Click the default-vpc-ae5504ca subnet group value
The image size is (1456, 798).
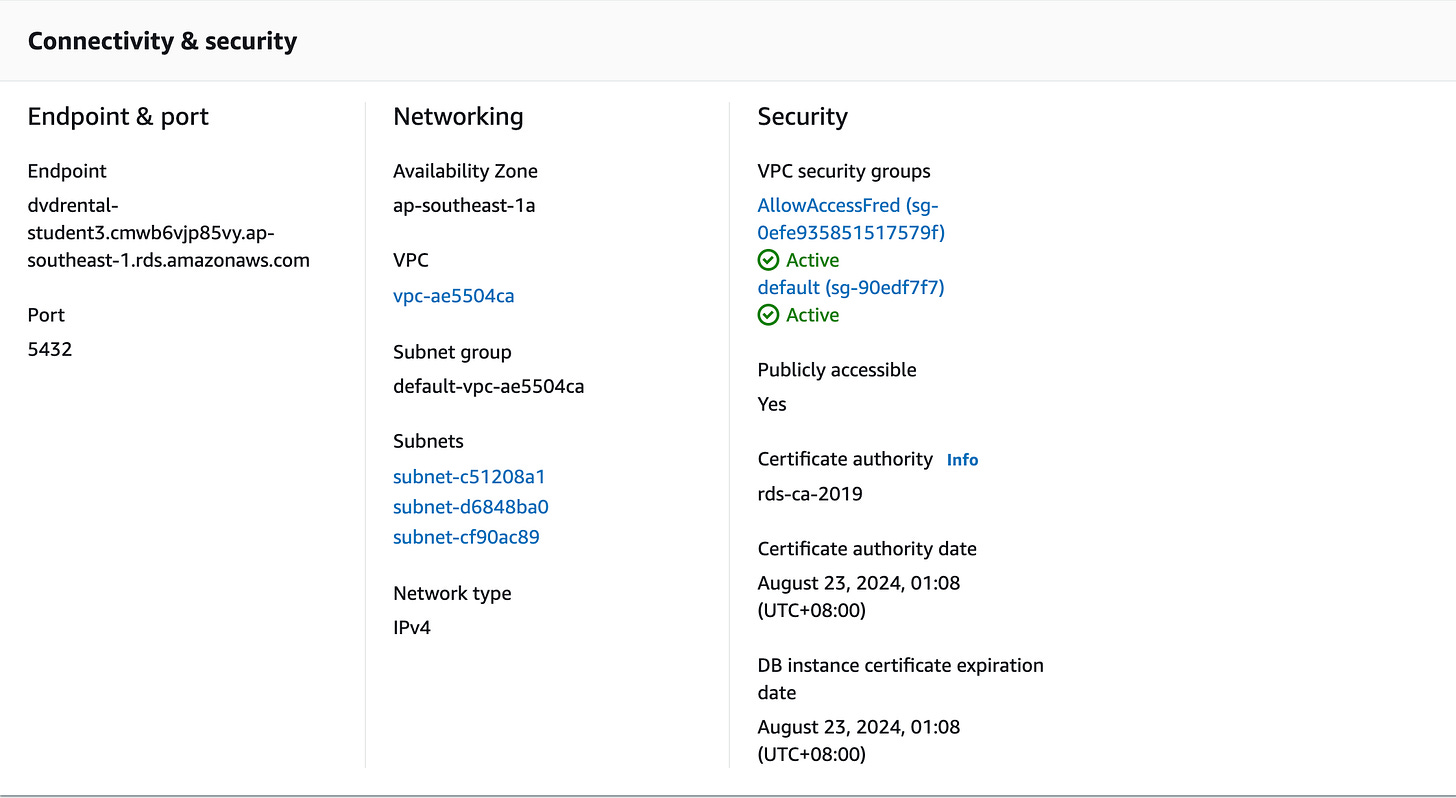(x=488, y=386)
